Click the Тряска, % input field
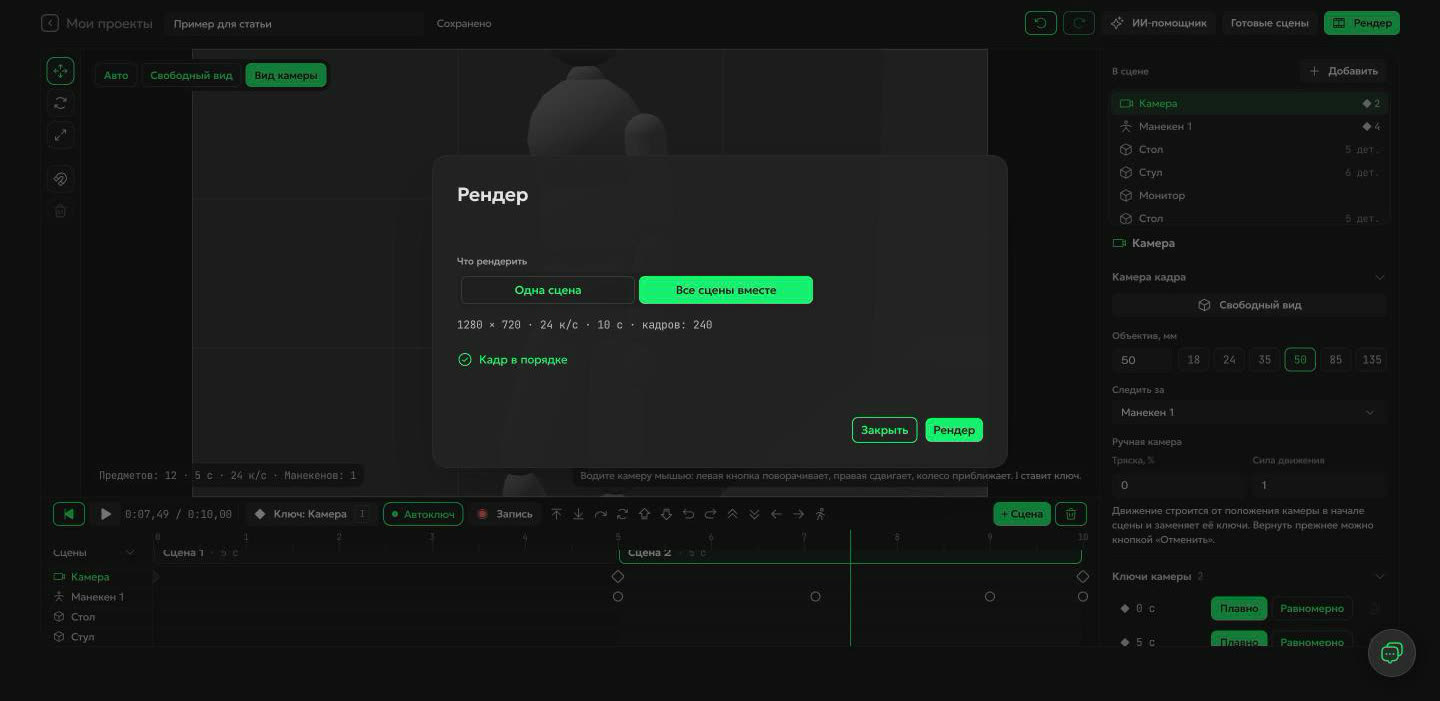 [1177, 485]
